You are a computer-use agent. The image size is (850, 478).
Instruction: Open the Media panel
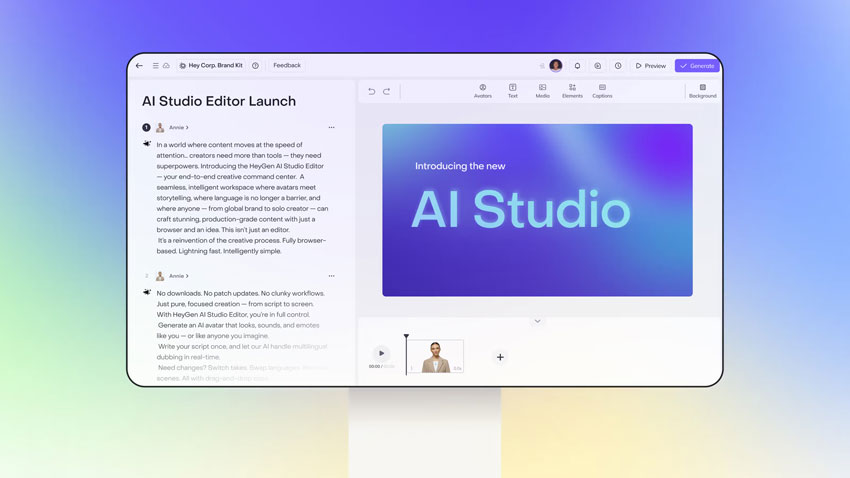[542, 91]
